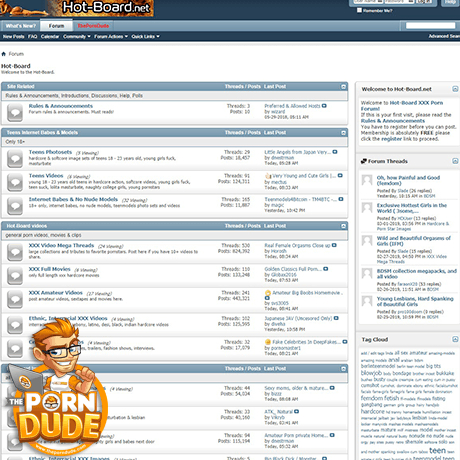The image size is (460, 460).
Task: Select the Forum tab
Action: coord(56,26)
